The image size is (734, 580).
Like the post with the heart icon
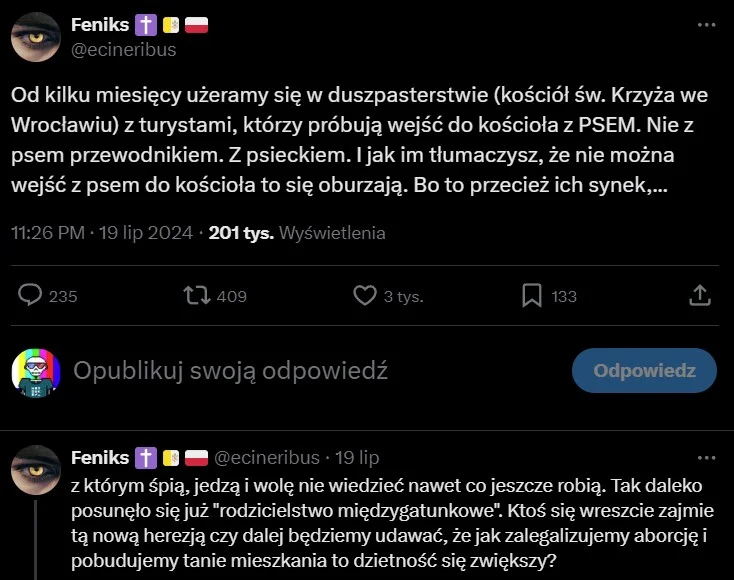tap(364, 296)
